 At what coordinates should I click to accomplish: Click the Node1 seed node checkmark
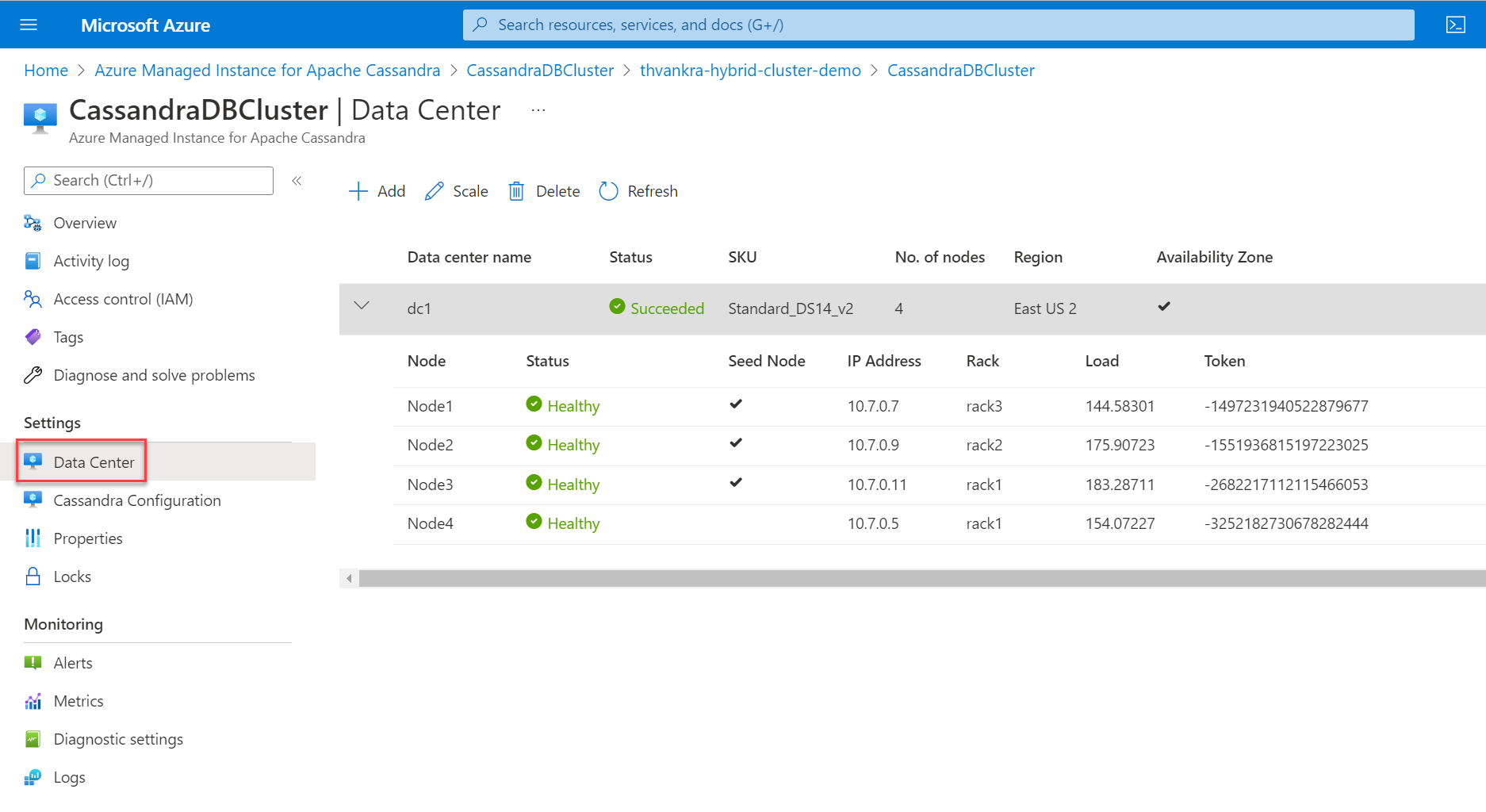point(736,404)
